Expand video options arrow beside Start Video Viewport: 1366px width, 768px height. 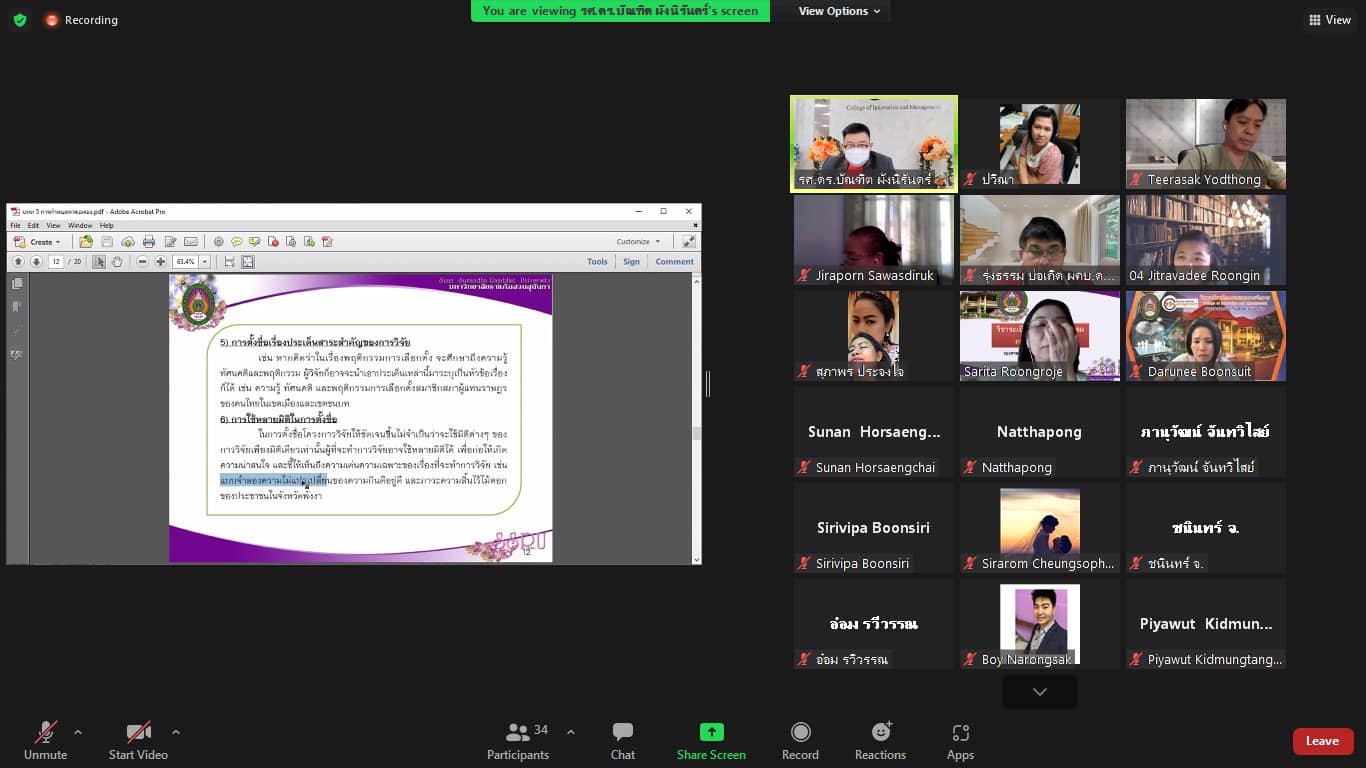176,732
